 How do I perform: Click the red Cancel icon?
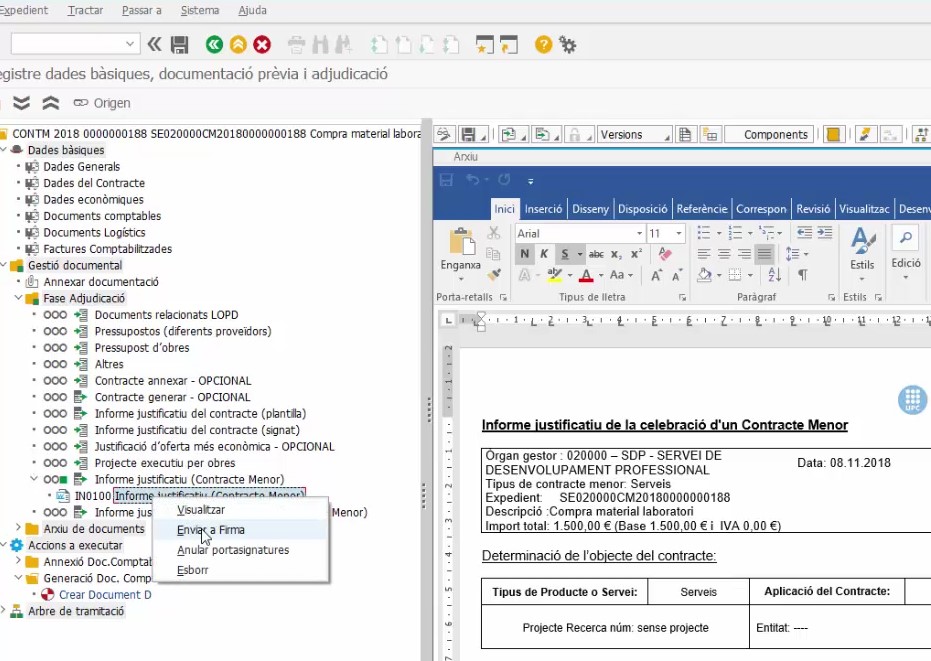click(262, 44)
